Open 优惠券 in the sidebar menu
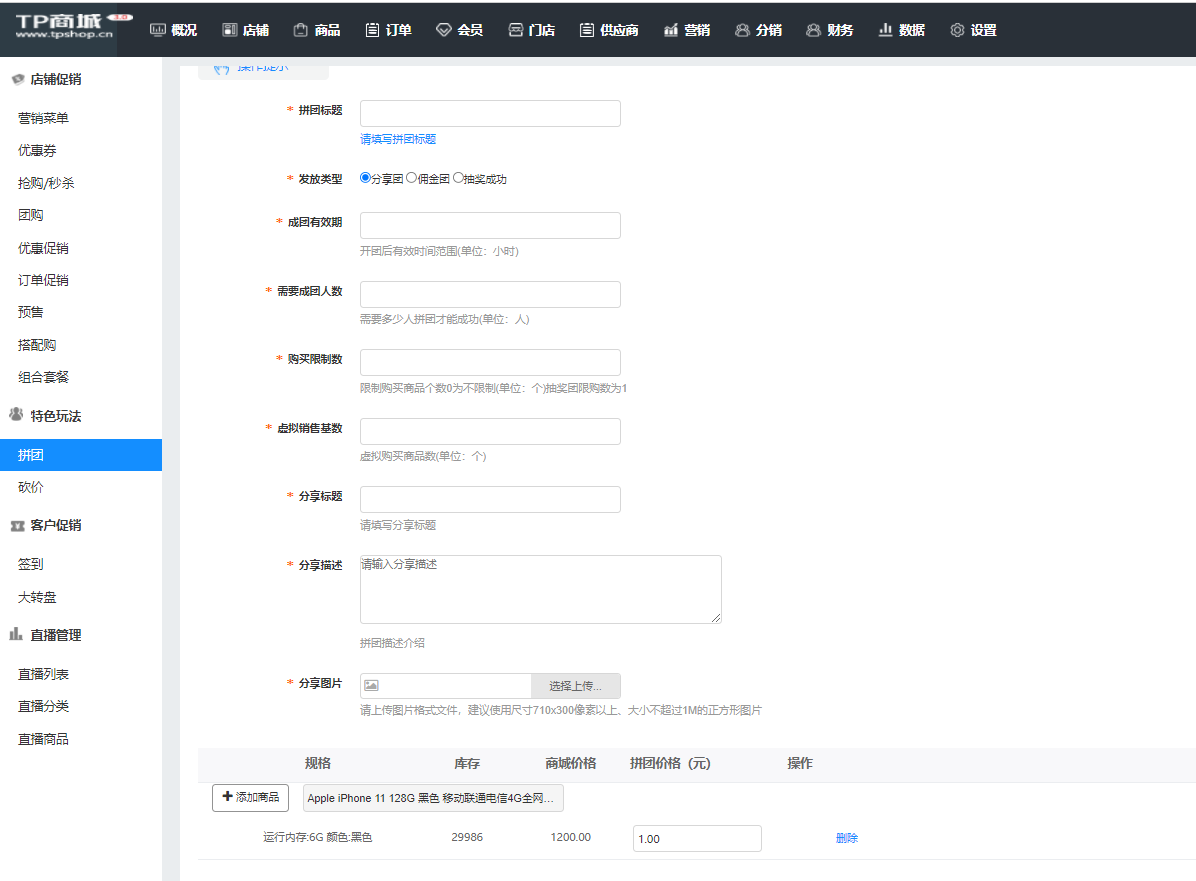The height and width of the screenshot is (881, 1196). coord(37,150)
